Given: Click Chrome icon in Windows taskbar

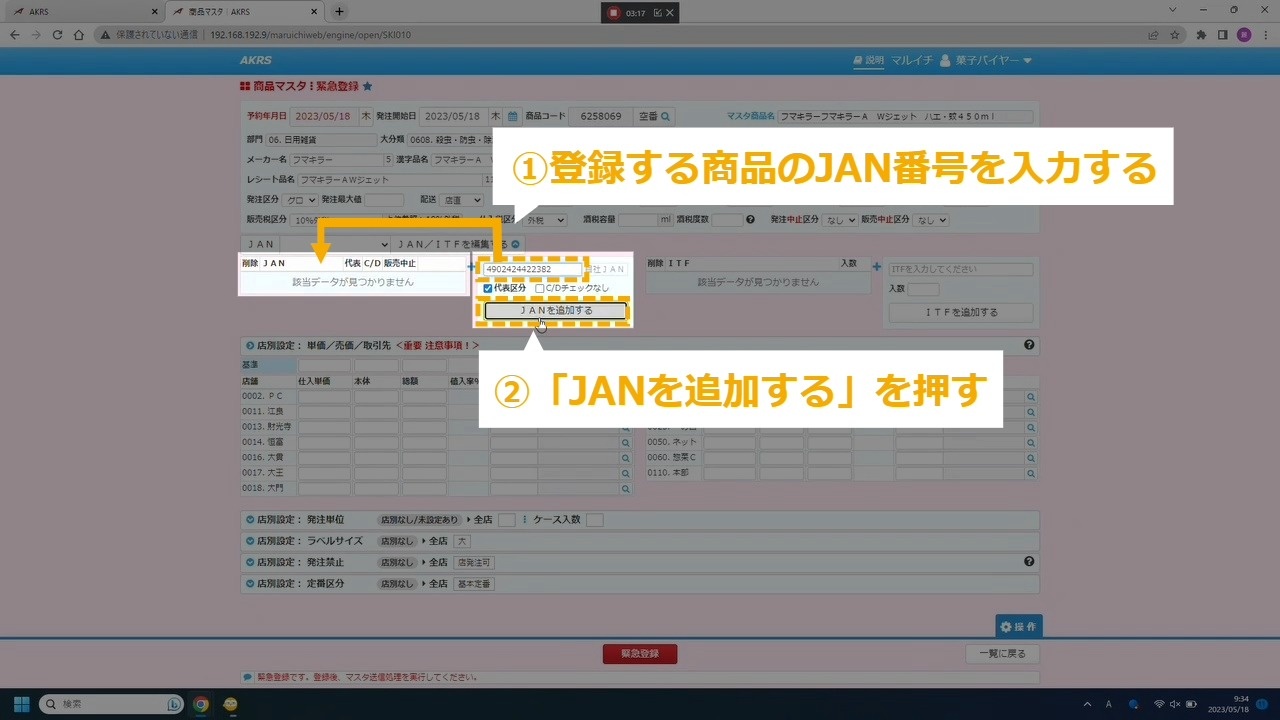Looking at the screenshot, I should point(201,704).
